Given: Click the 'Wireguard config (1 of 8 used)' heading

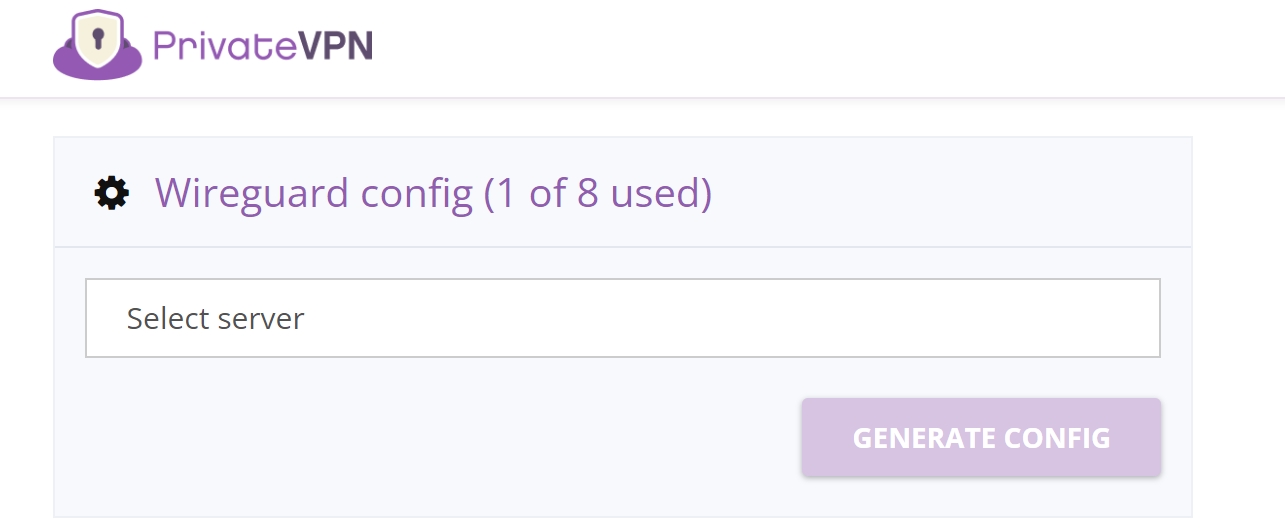Looking at the screenshot, I should coord(433,193).
